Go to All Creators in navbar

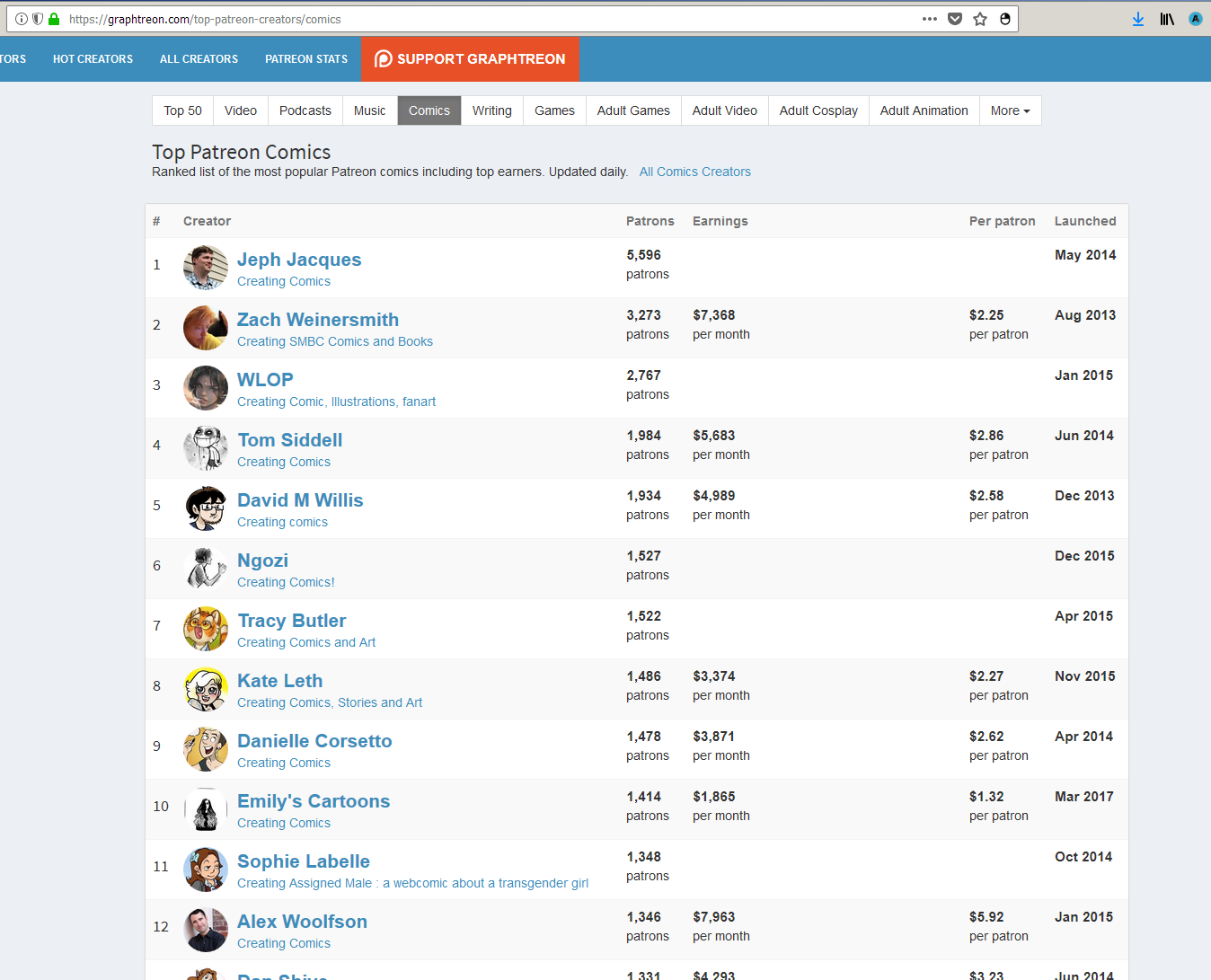coord(199,59)
